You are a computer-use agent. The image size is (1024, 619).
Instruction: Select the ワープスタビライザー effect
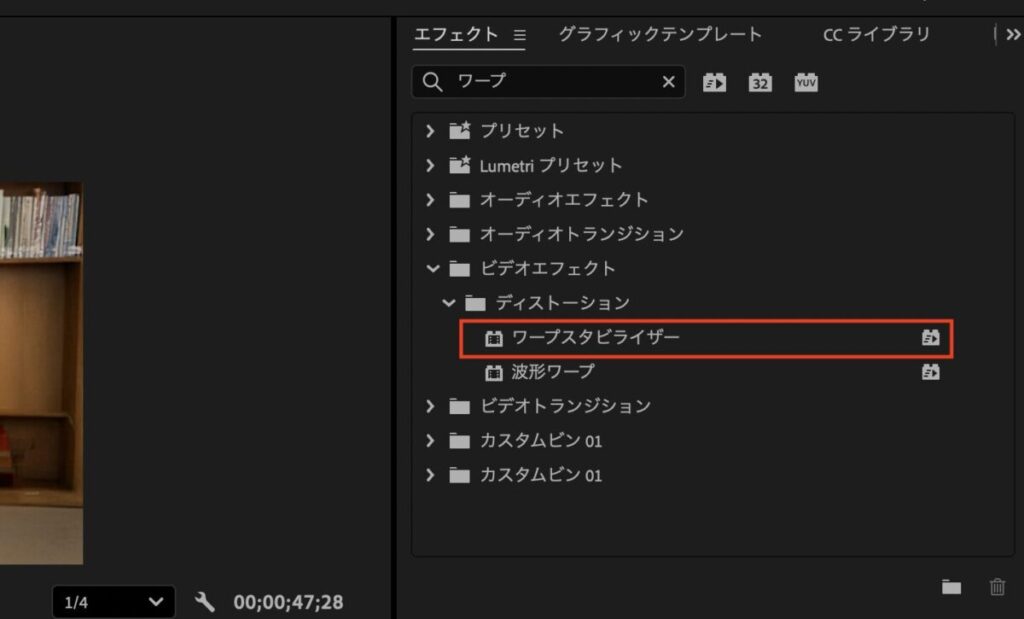coord(595,338)
